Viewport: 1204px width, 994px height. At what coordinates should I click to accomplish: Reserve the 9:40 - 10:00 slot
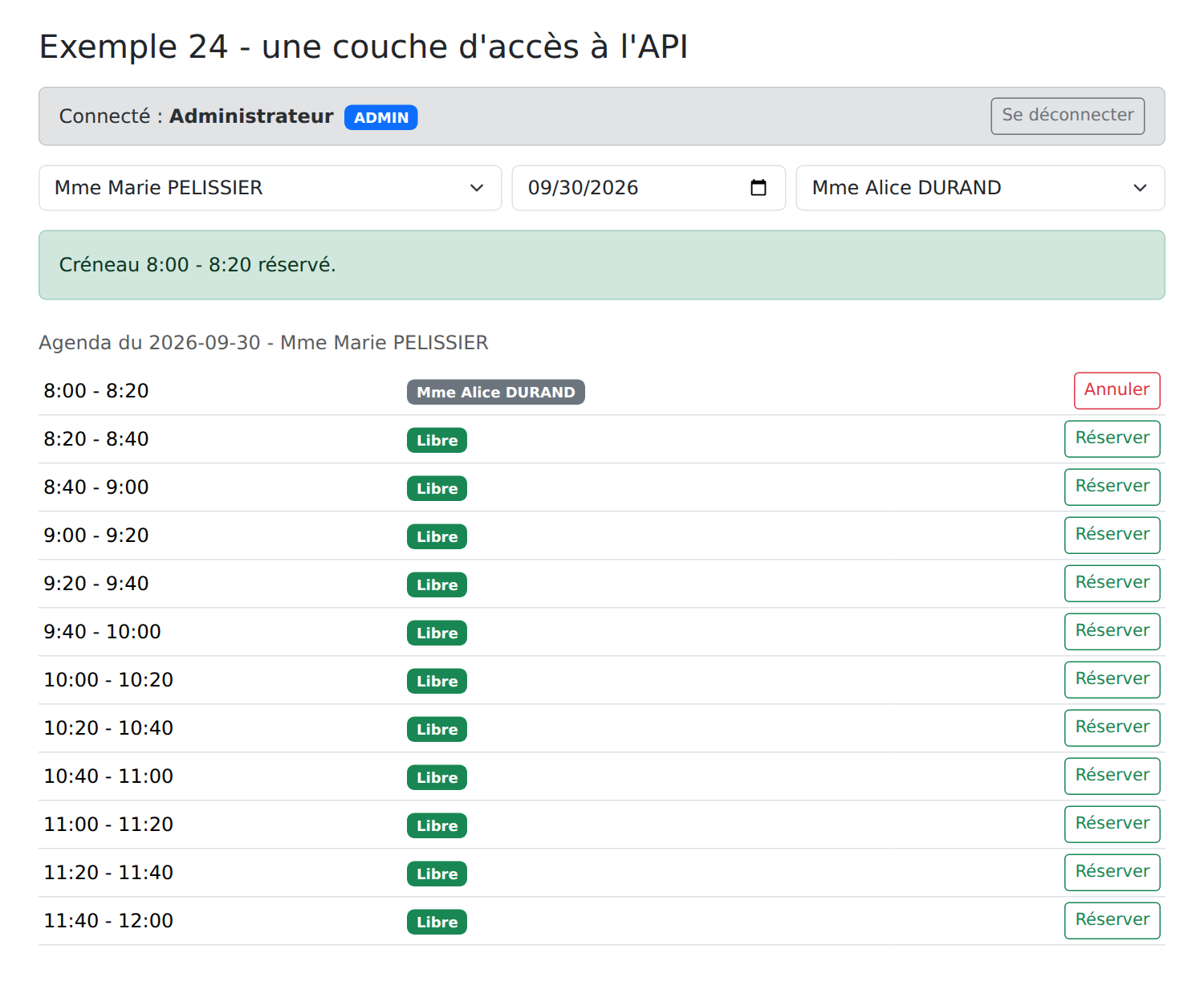1112,631
